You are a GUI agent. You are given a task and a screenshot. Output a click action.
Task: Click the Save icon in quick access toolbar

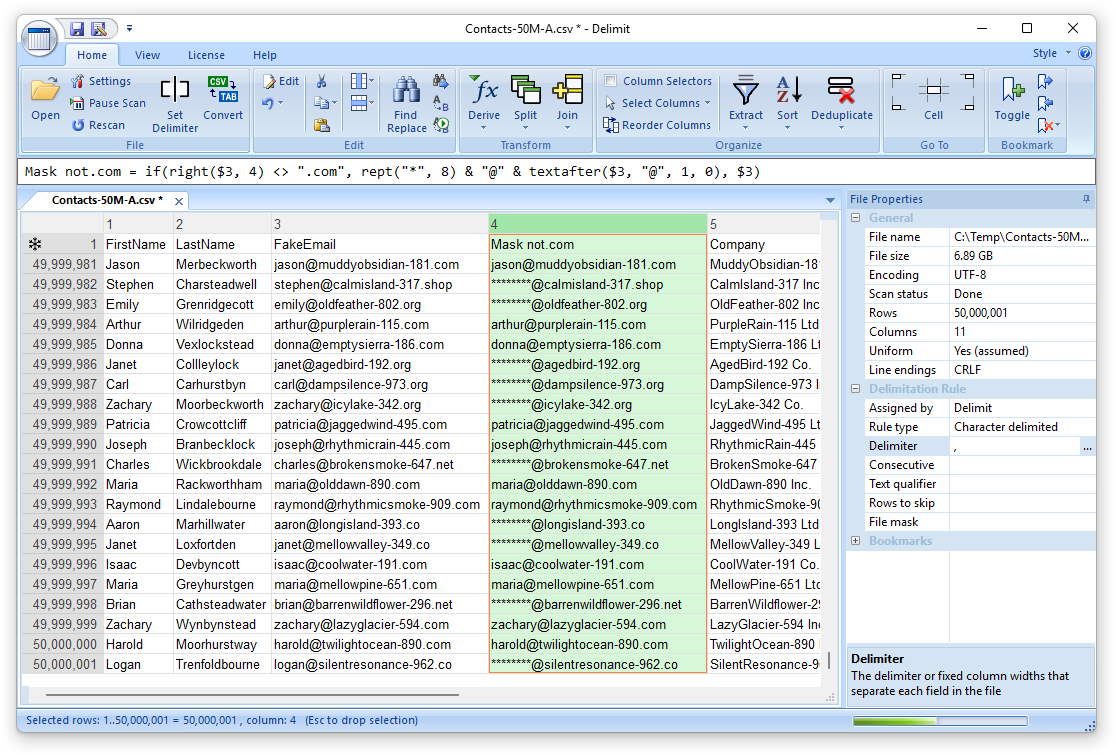click(77, 28)
